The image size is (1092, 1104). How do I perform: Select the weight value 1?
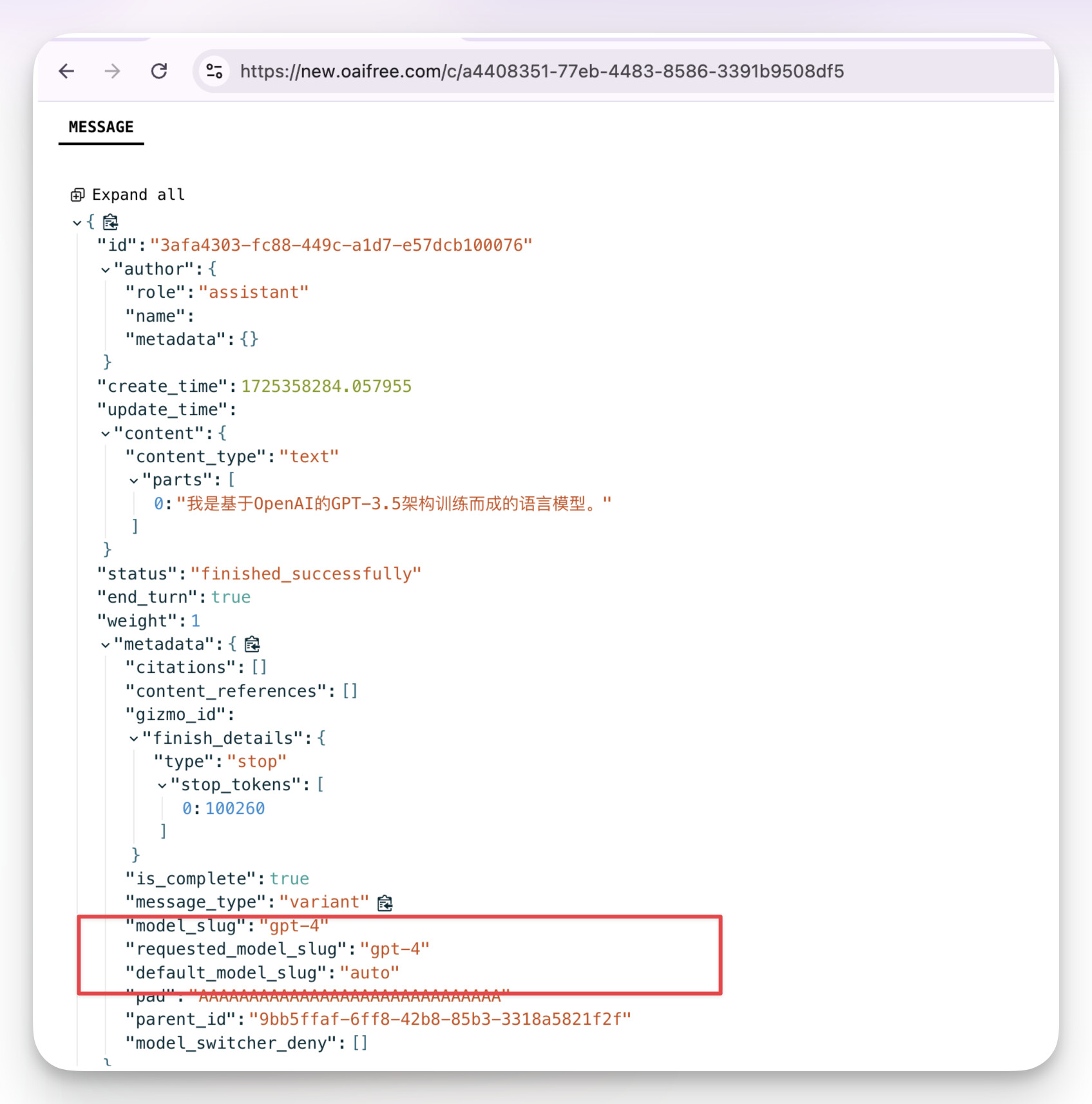pos(196,621)
